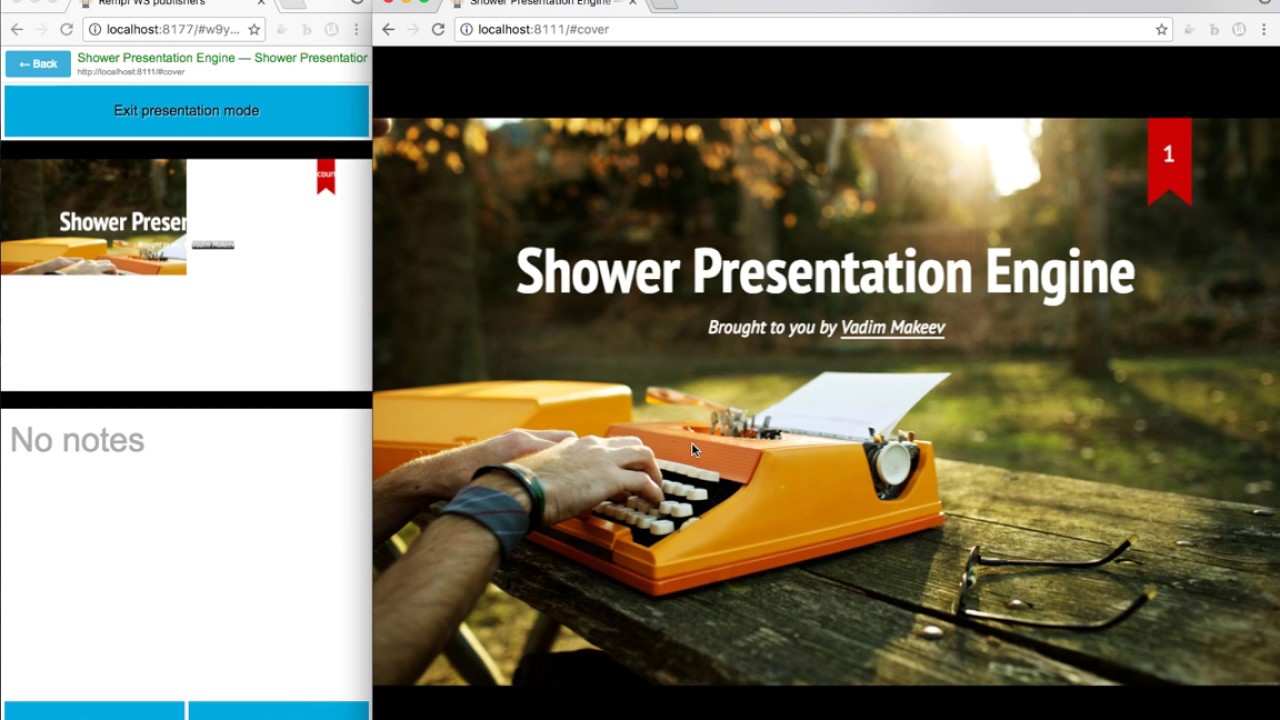Open Chrome menu in localhost:8111 window
1280x720 pixels.
(x=1265, y=29)
